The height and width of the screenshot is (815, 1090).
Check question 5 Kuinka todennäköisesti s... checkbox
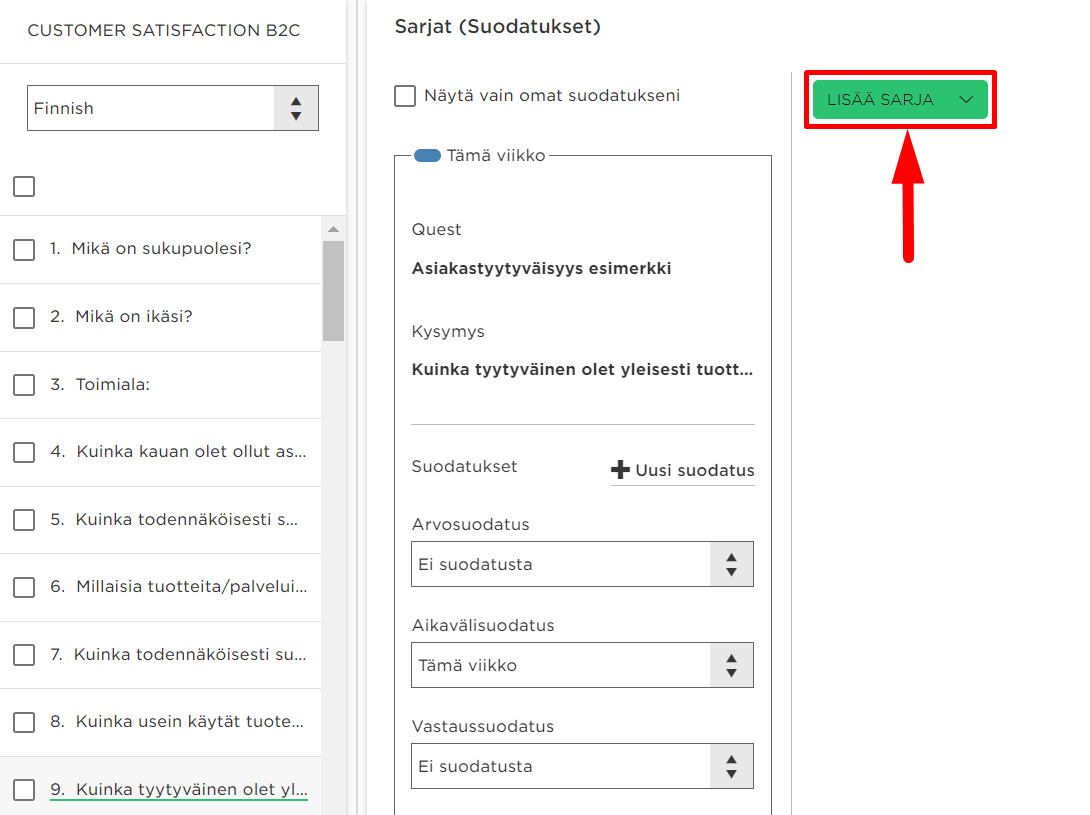24,519
